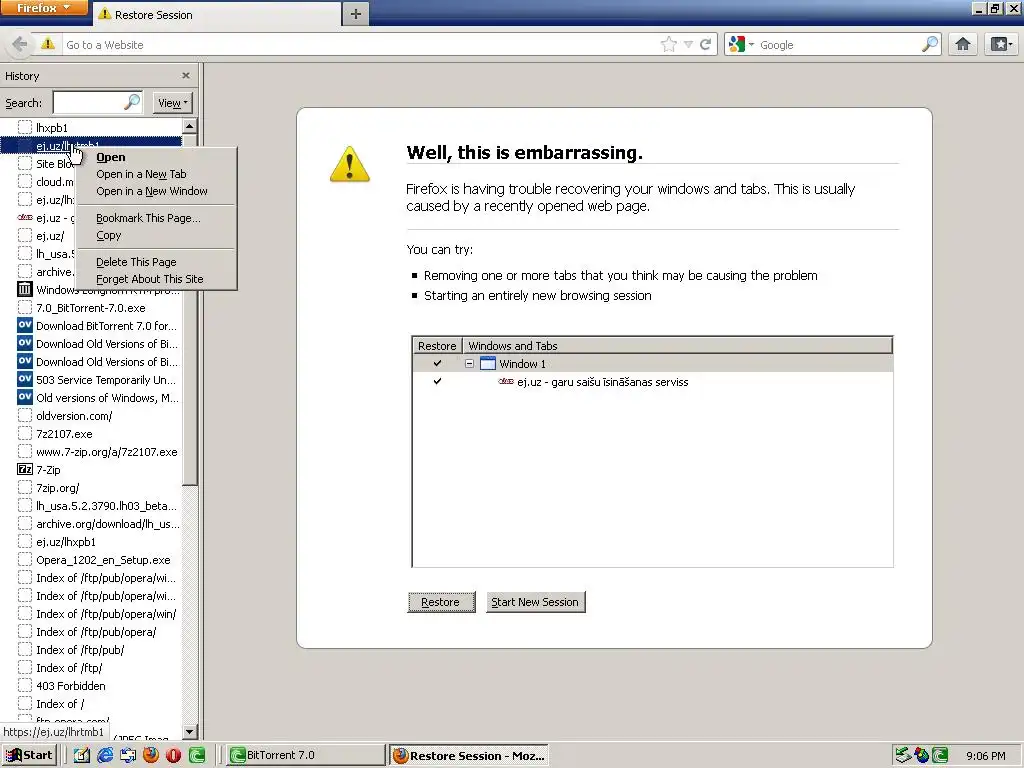Launch Internet Explorer from quick launch
The image size is (1024, 768).
pyautogui.click(x=104, y=756)
